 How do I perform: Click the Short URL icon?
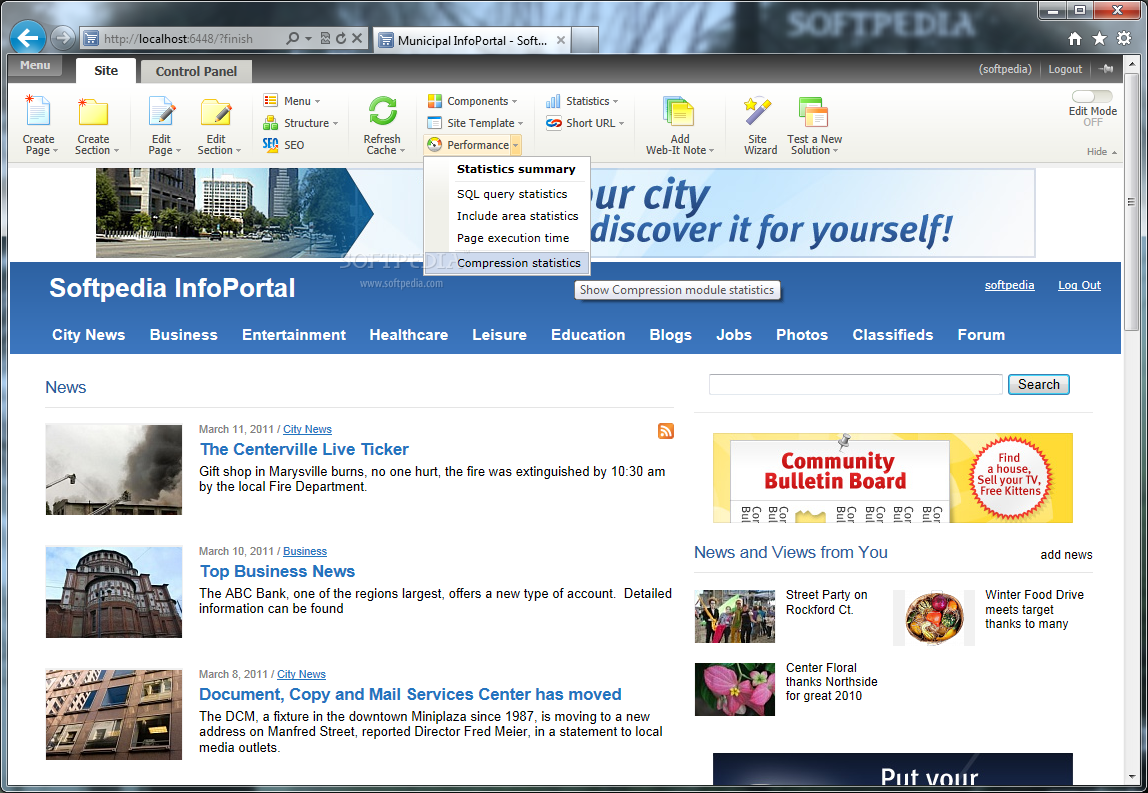click(554, 123)
